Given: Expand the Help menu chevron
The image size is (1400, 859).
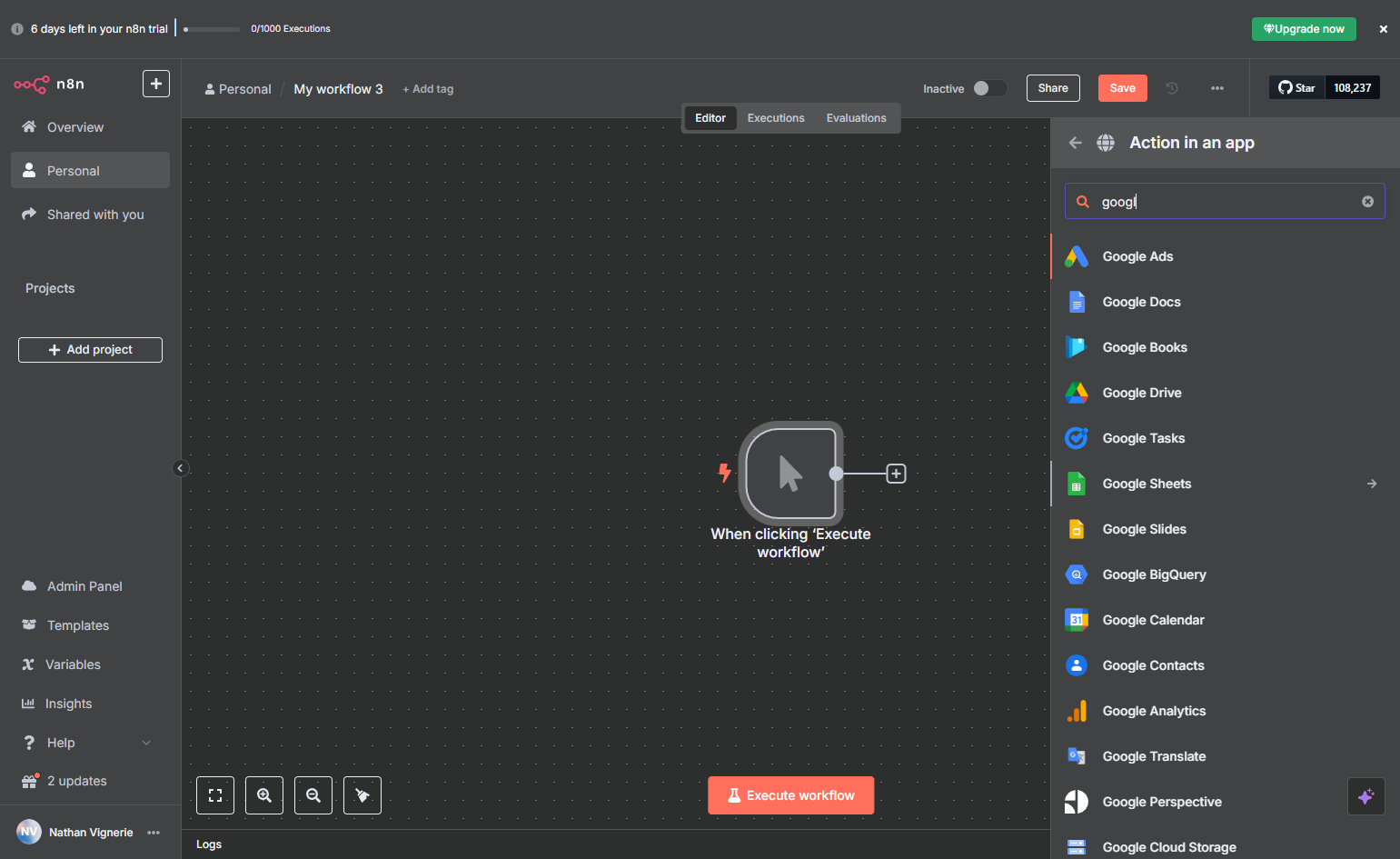Looking at the screenshot, I should 146,743.
